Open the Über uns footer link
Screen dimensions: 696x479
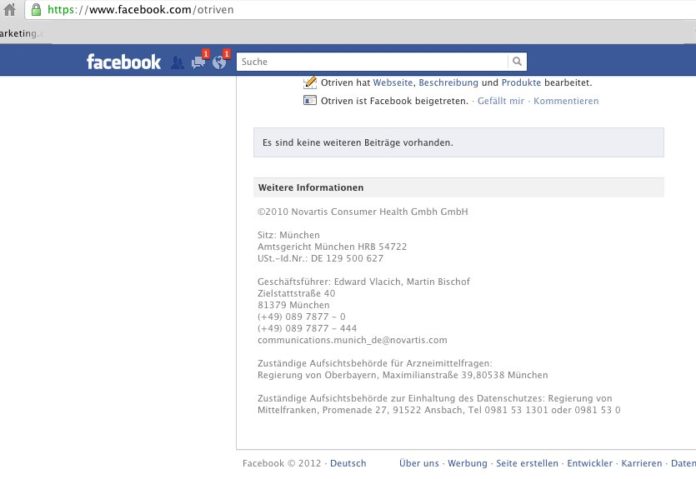[419, 463]
